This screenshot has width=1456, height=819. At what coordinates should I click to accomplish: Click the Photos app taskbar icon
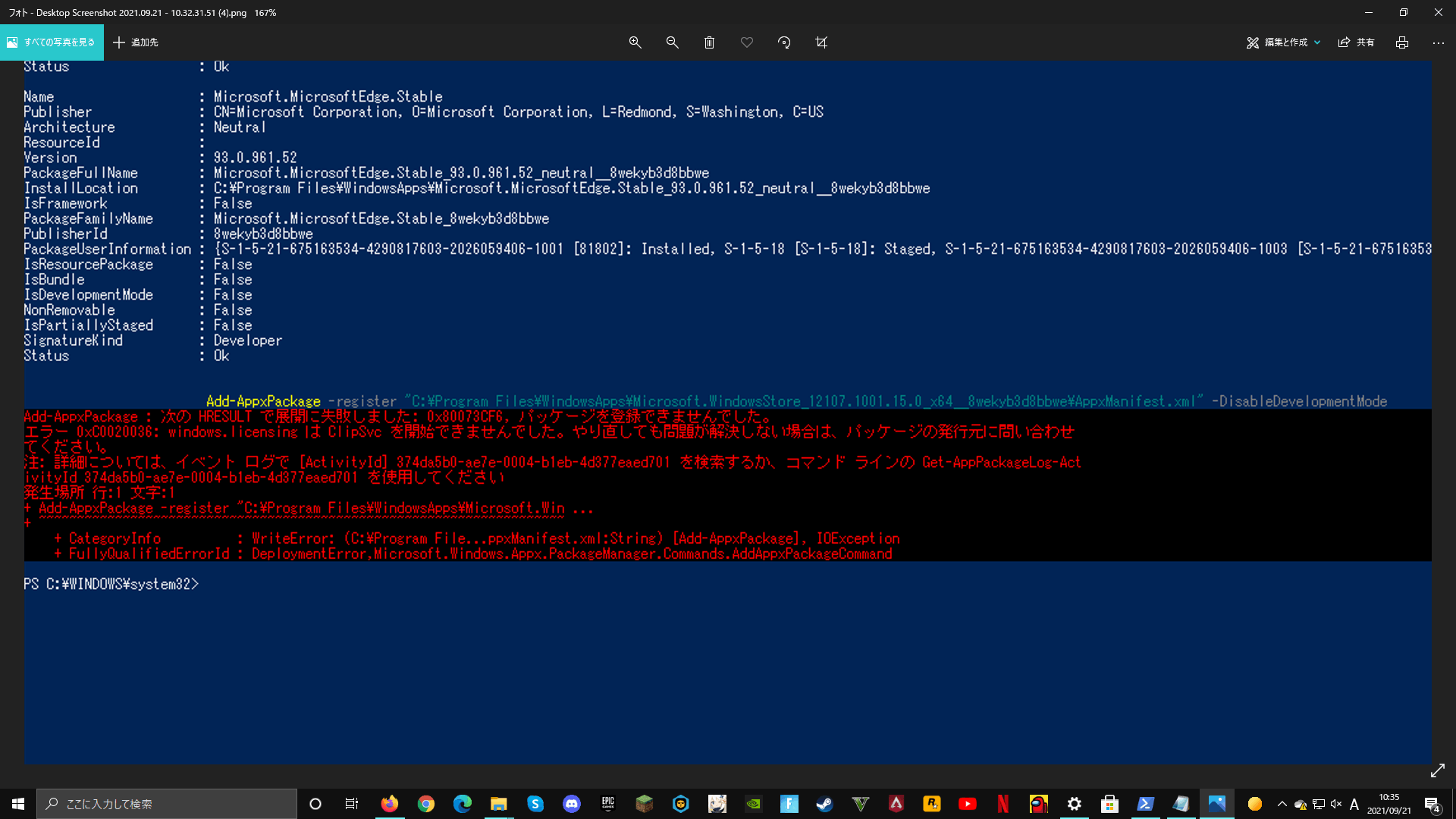[x=1217, y=804]
